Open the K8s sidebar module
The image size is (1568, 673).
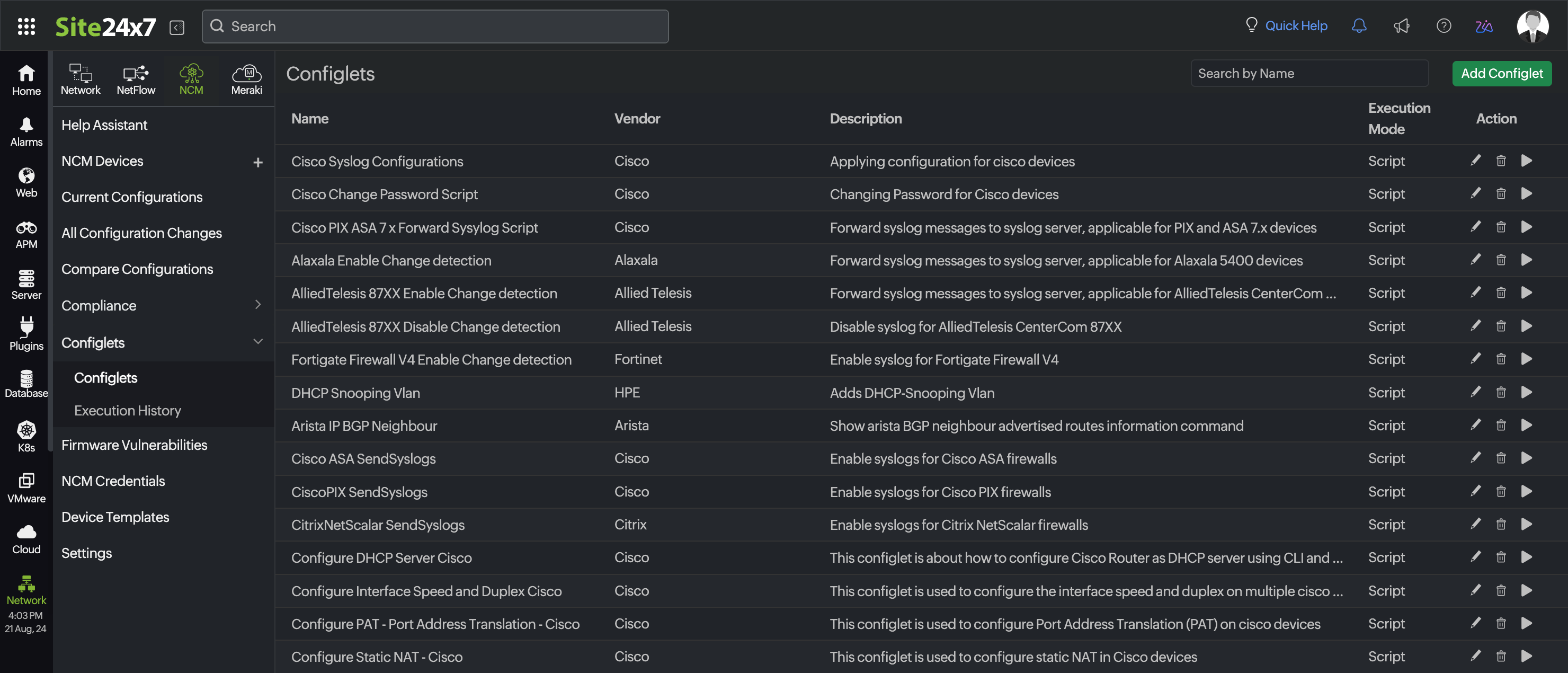pyautogui.click(x=26, y=436)
